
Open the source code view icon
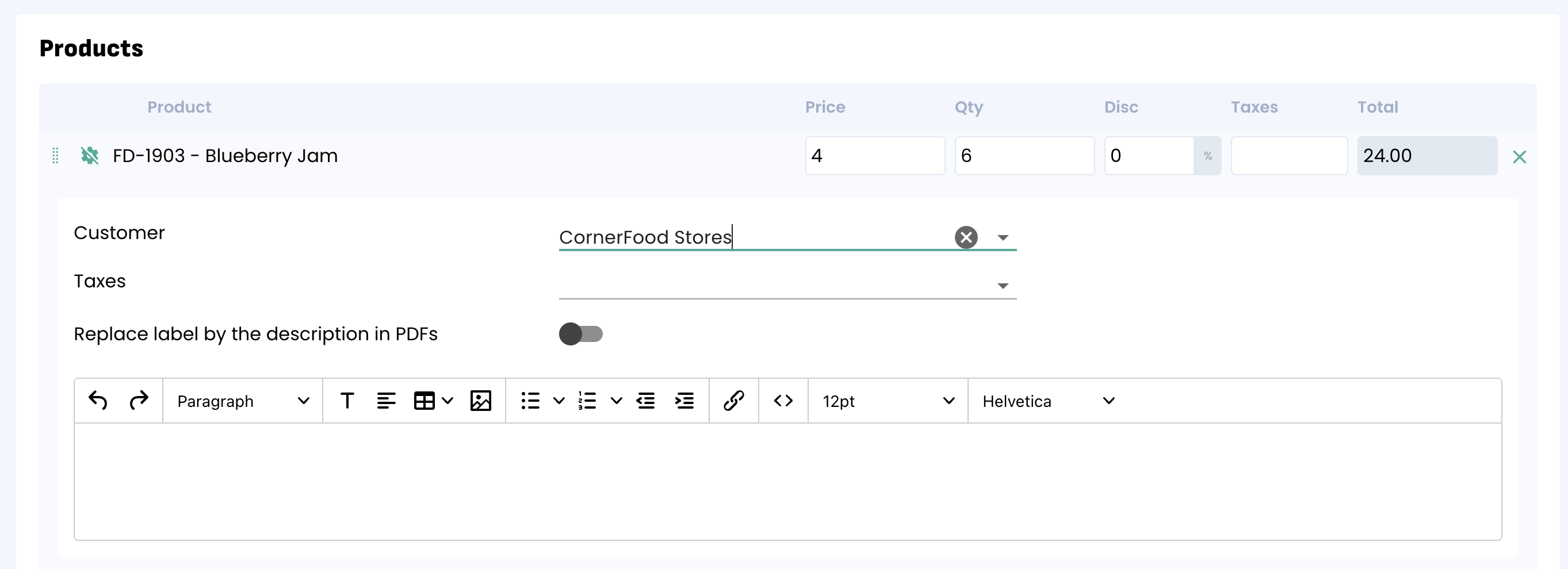coord(783,401)
